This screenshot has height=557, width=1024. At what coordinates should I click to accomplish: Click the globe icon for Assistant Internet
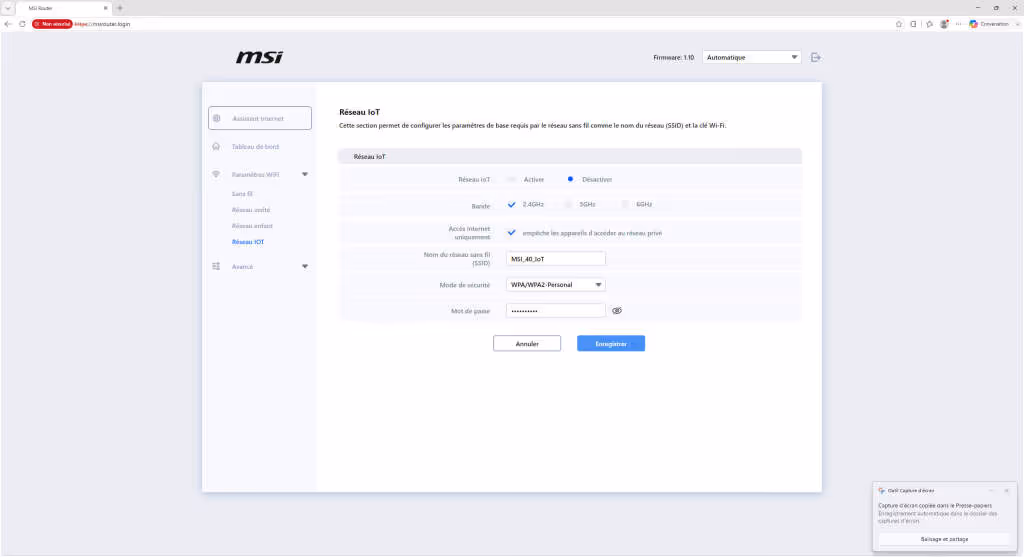[x=217, y=118]
